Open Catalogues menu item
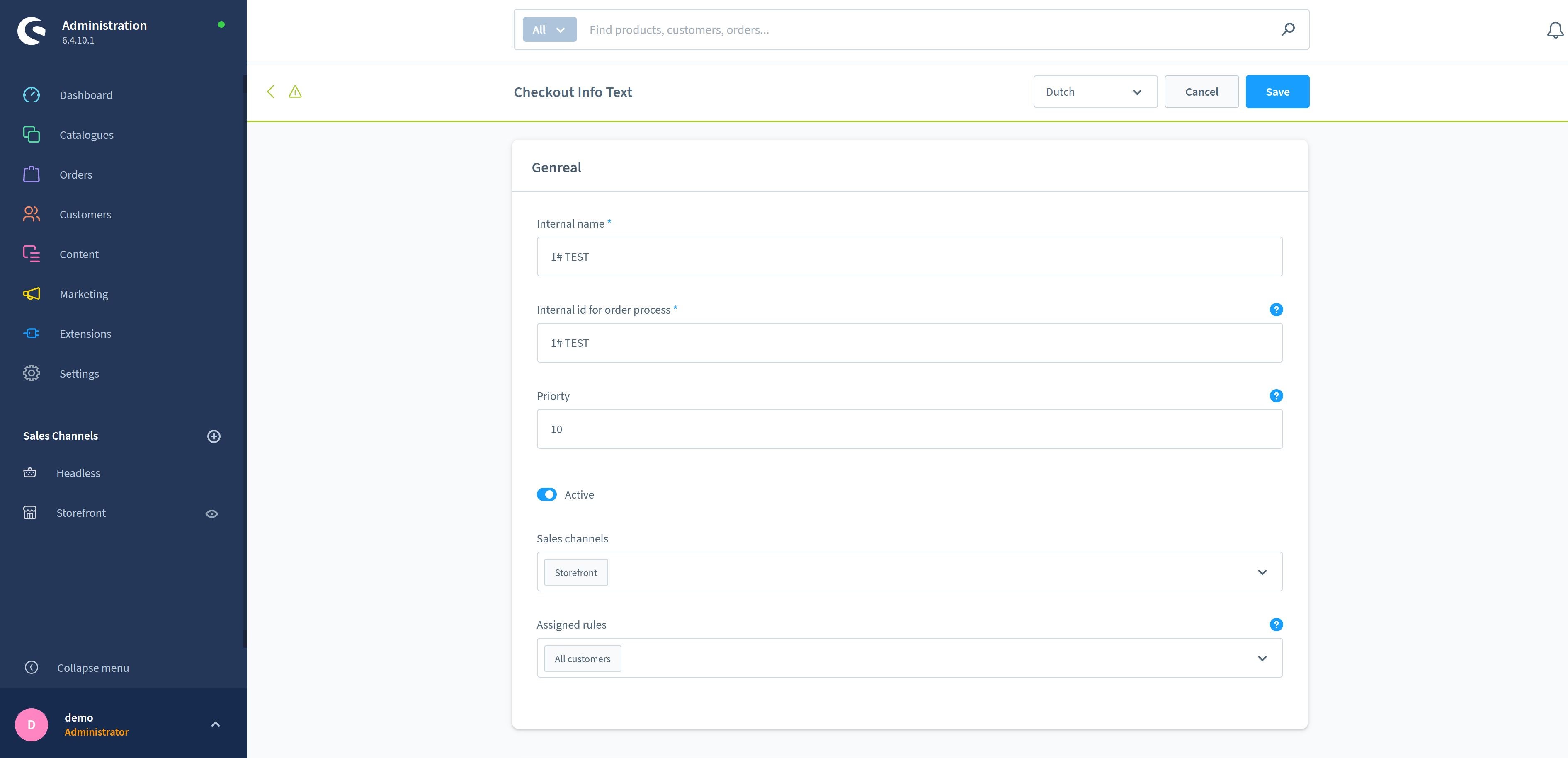1568x758 pixels. pyautogui.click(x=86, y=135)
